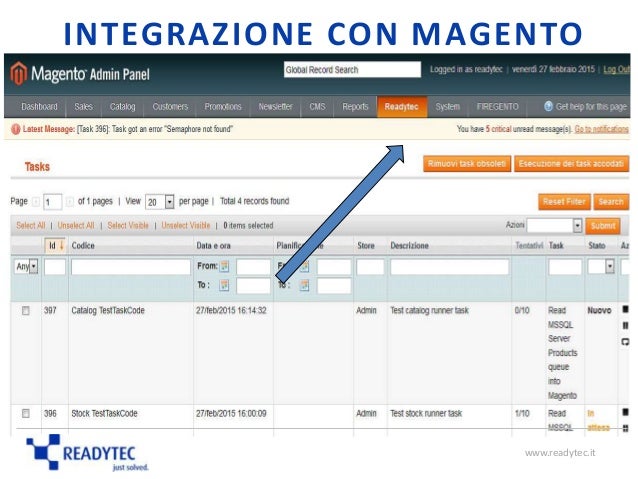Screen dimensions: 638x479
Task: Click the Store filter input field
Action: (370, 267)
